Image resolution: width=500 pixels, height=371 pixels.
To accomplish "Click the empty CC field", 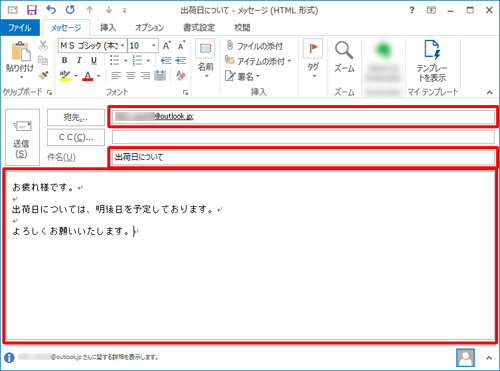I will pyautogui.click(x=303, y=137).
